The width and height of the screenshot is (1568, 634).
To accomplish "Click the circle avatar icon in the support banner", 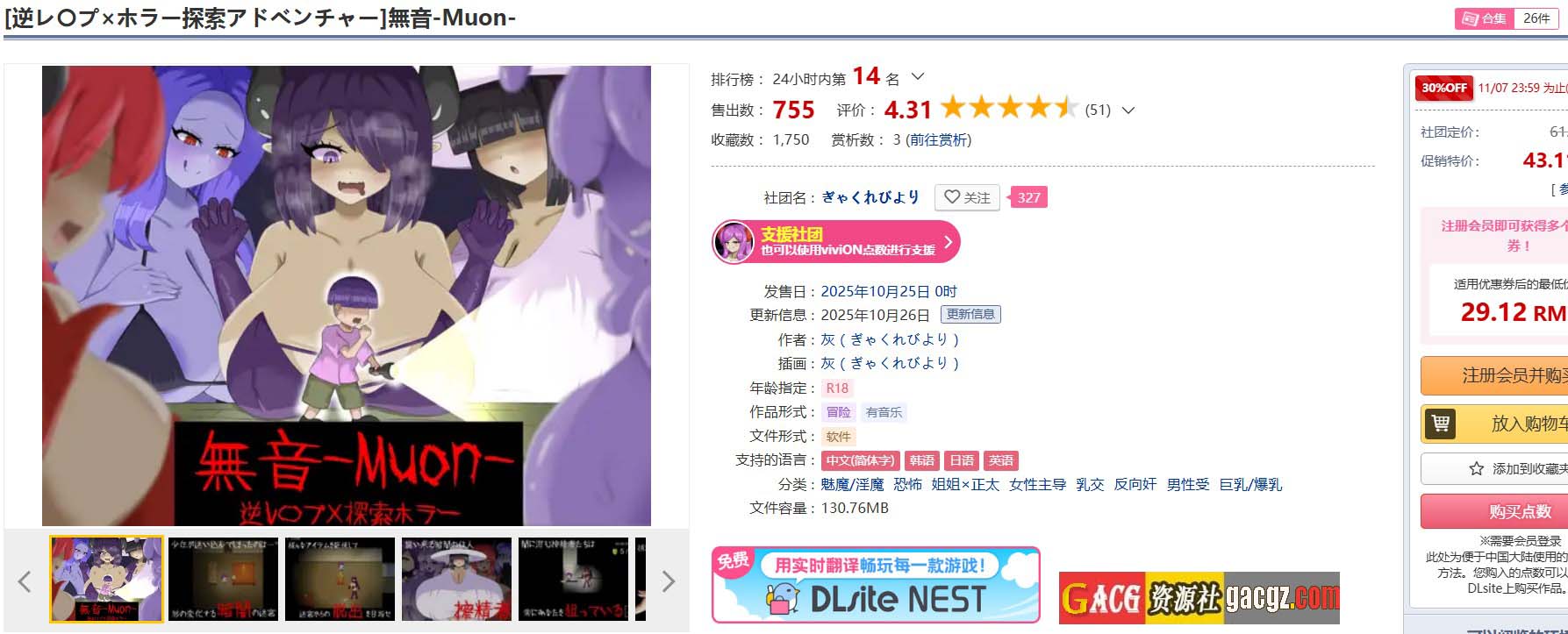I will pos(734,242).
